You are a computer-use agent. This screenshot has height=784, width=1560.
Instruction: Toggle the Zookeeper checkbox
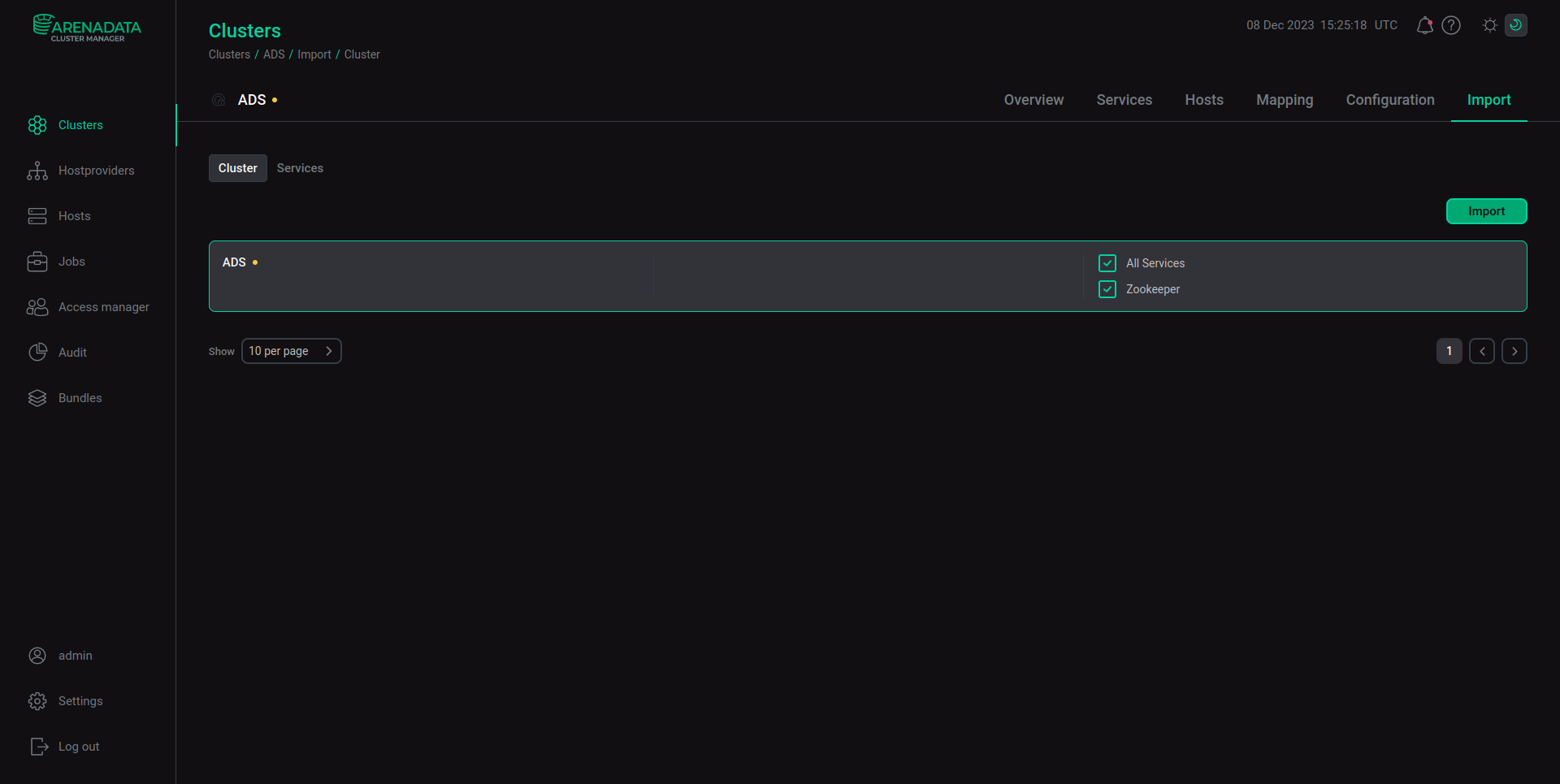[x=1107, y=289]
